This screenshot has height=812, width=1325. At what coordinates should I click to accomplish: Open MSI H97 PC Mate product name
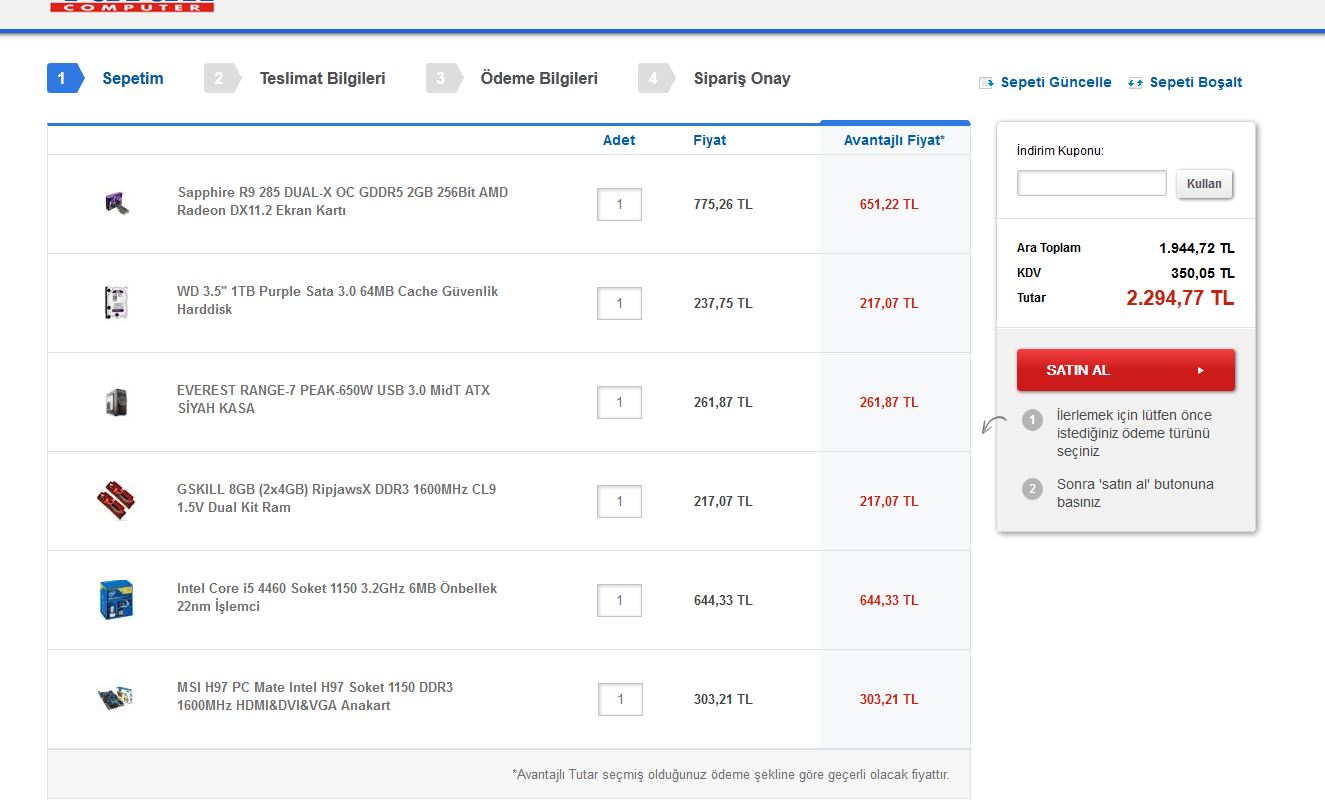[x=315, y=696]
